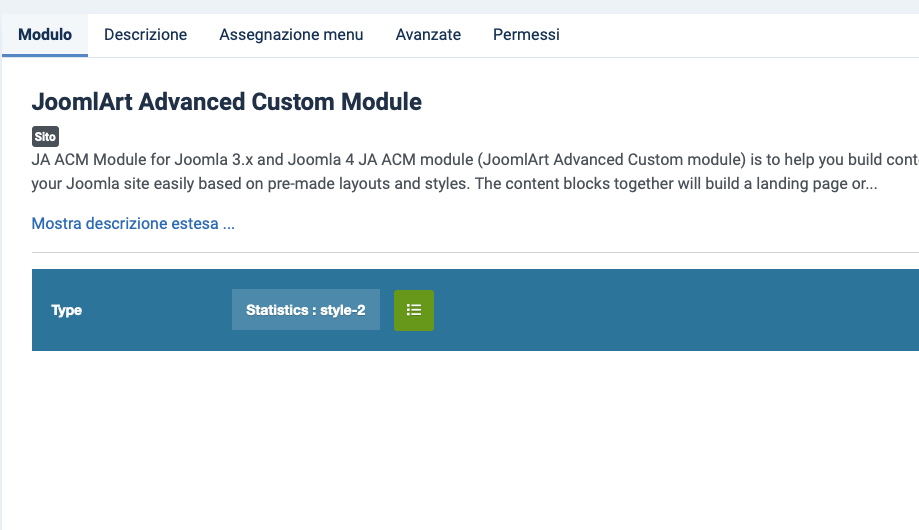Viewport: 919px width, 530px height.
Task: Open the type list green icon button
Action: pos(414,310)
